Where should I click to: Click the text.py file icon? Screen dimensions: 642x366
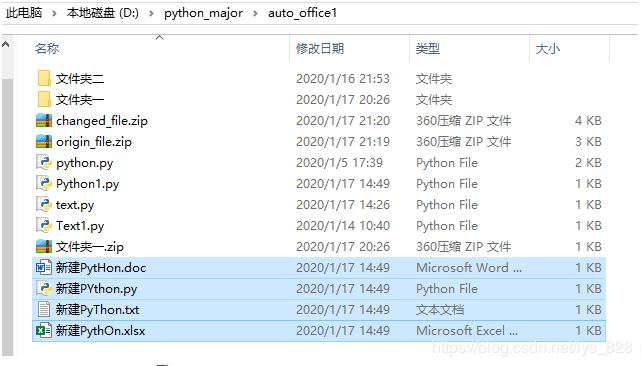coord(44,204)
